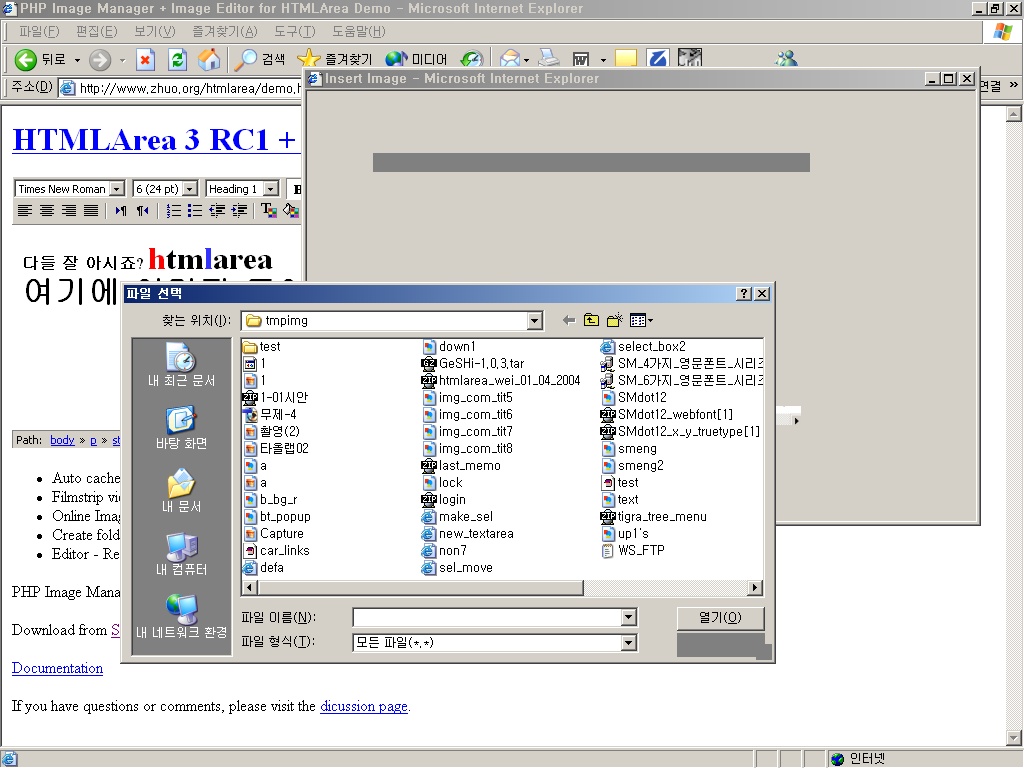Insert ordered list in HTMLArea toolbar
The image size is (1024, 768).
[x=173, y=210]
